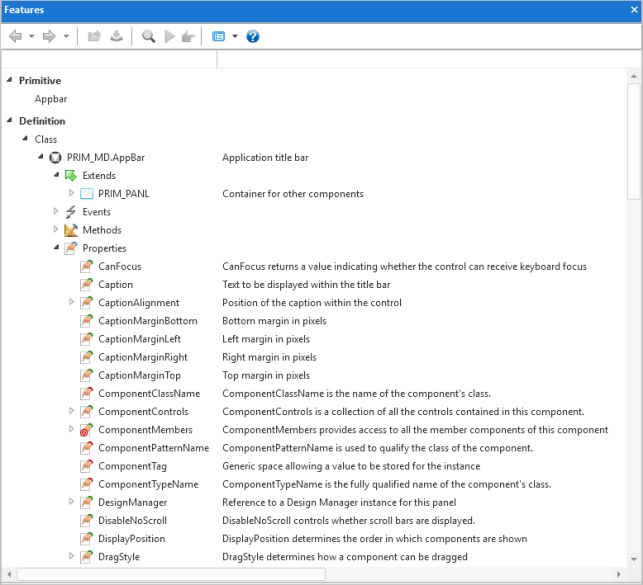Click the view layout icon in toolbar
This screenshot has width=643, height=585.
(219, 36)
